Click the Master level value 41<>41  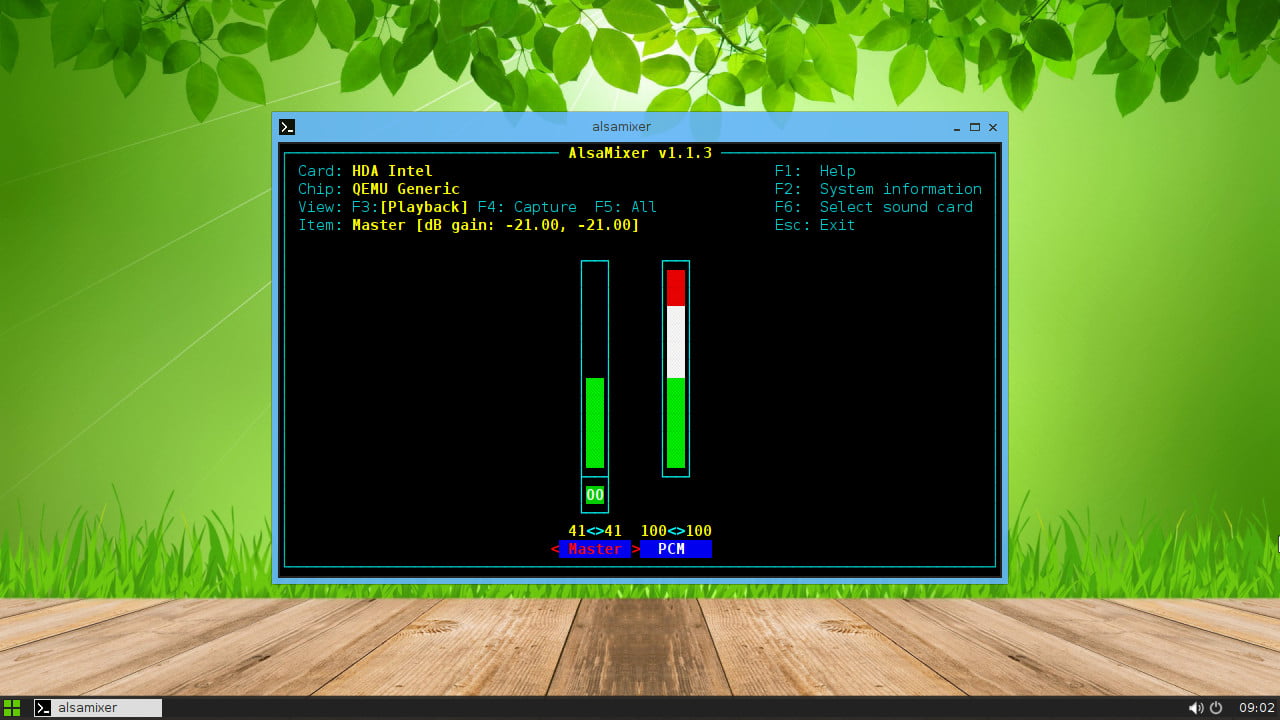click(595, 531)
